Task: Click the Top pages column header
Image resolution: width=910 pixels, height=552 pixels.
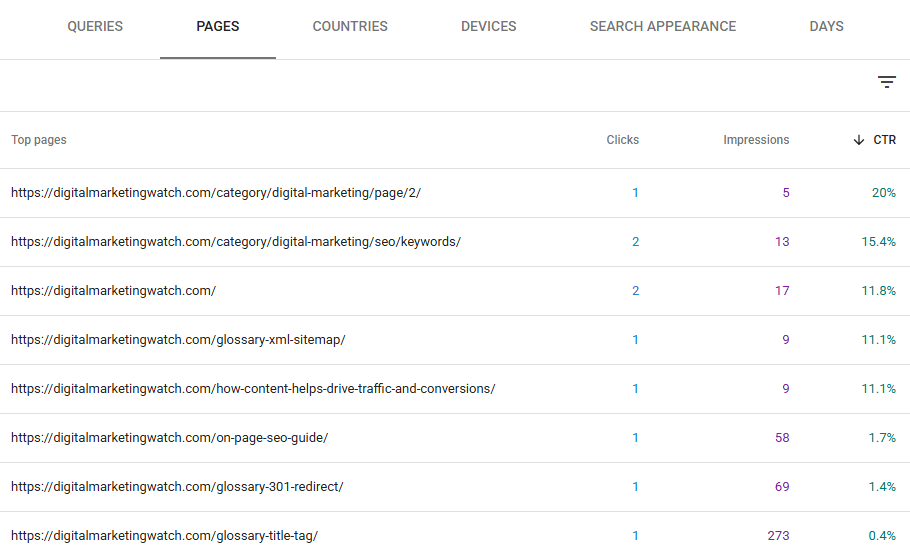Action: pyautogui.click(x=39, y=140)
